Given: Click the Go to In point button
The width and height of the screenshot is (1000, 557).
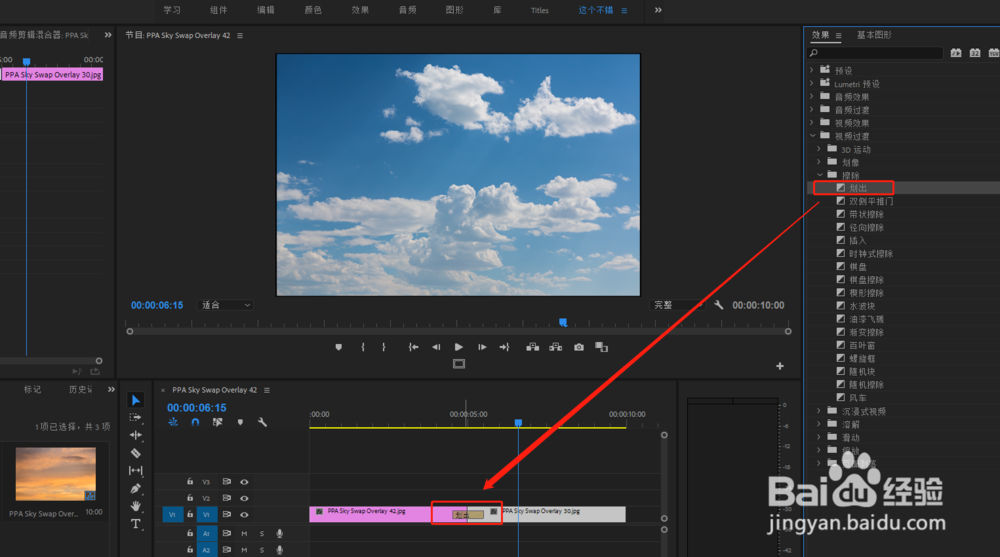Looking at the screenshot, I should 413,347.
